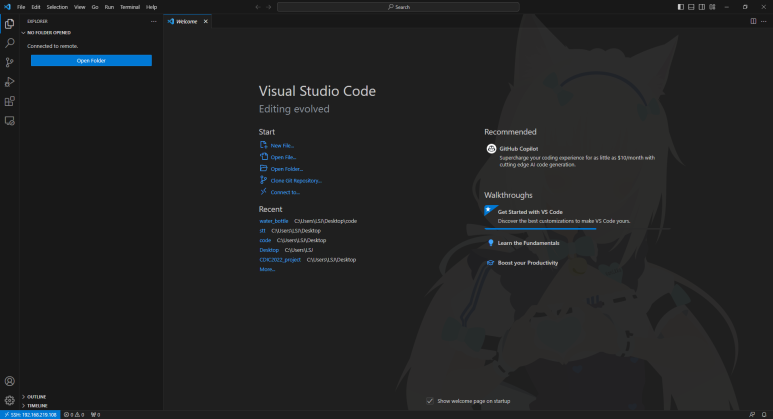773x419 pixels.
Task: Click the GitHub Copilot recommendation
Action: [577, 155]
